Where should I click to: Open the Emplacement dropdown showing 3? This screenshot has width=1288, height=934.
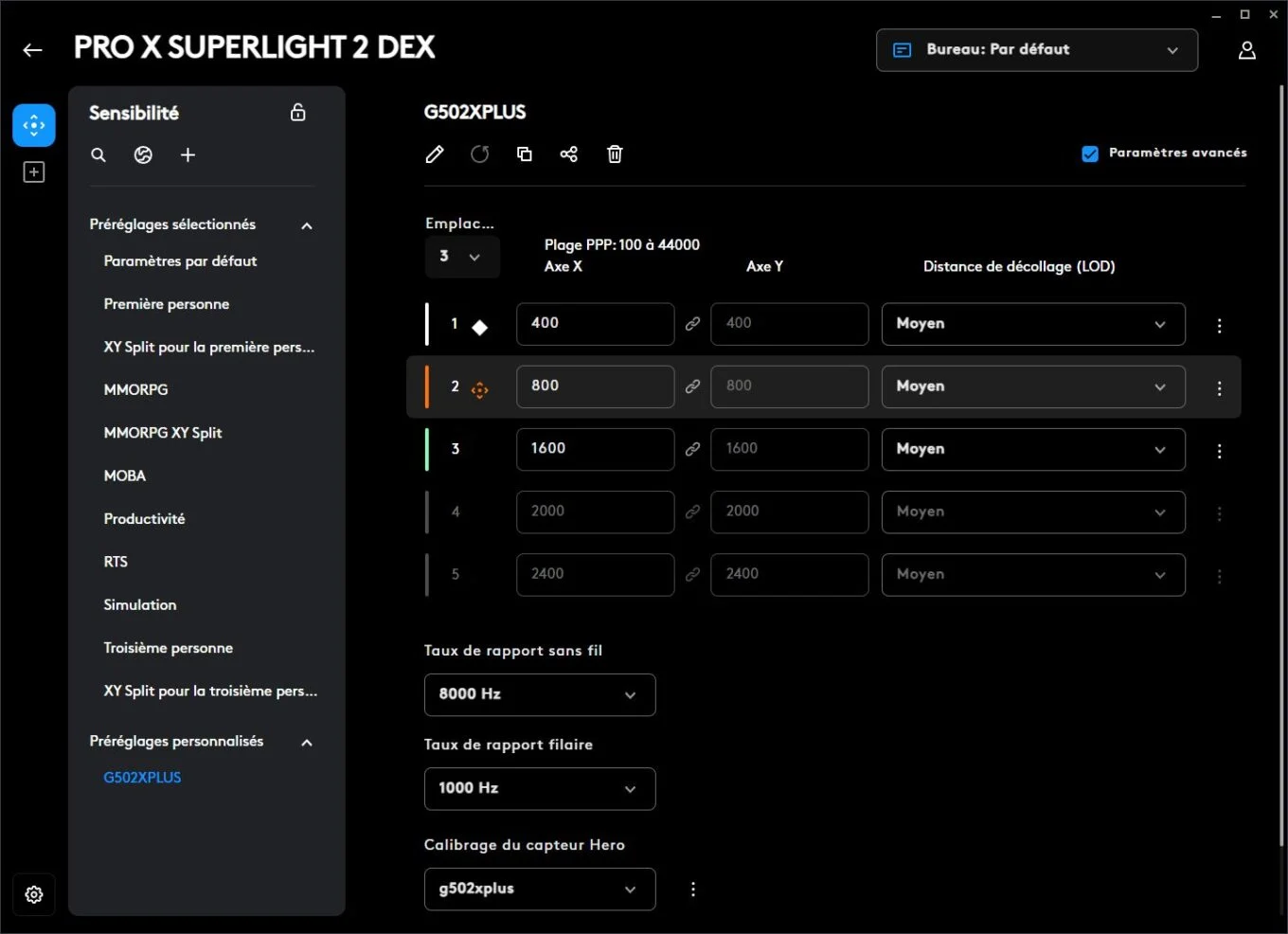point(462,256)
